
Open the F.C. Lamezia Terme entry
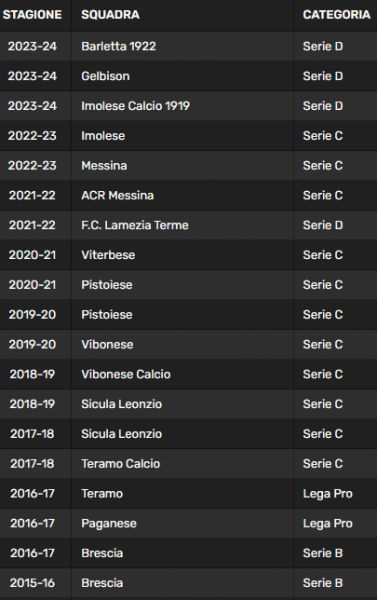coord(135,225)
